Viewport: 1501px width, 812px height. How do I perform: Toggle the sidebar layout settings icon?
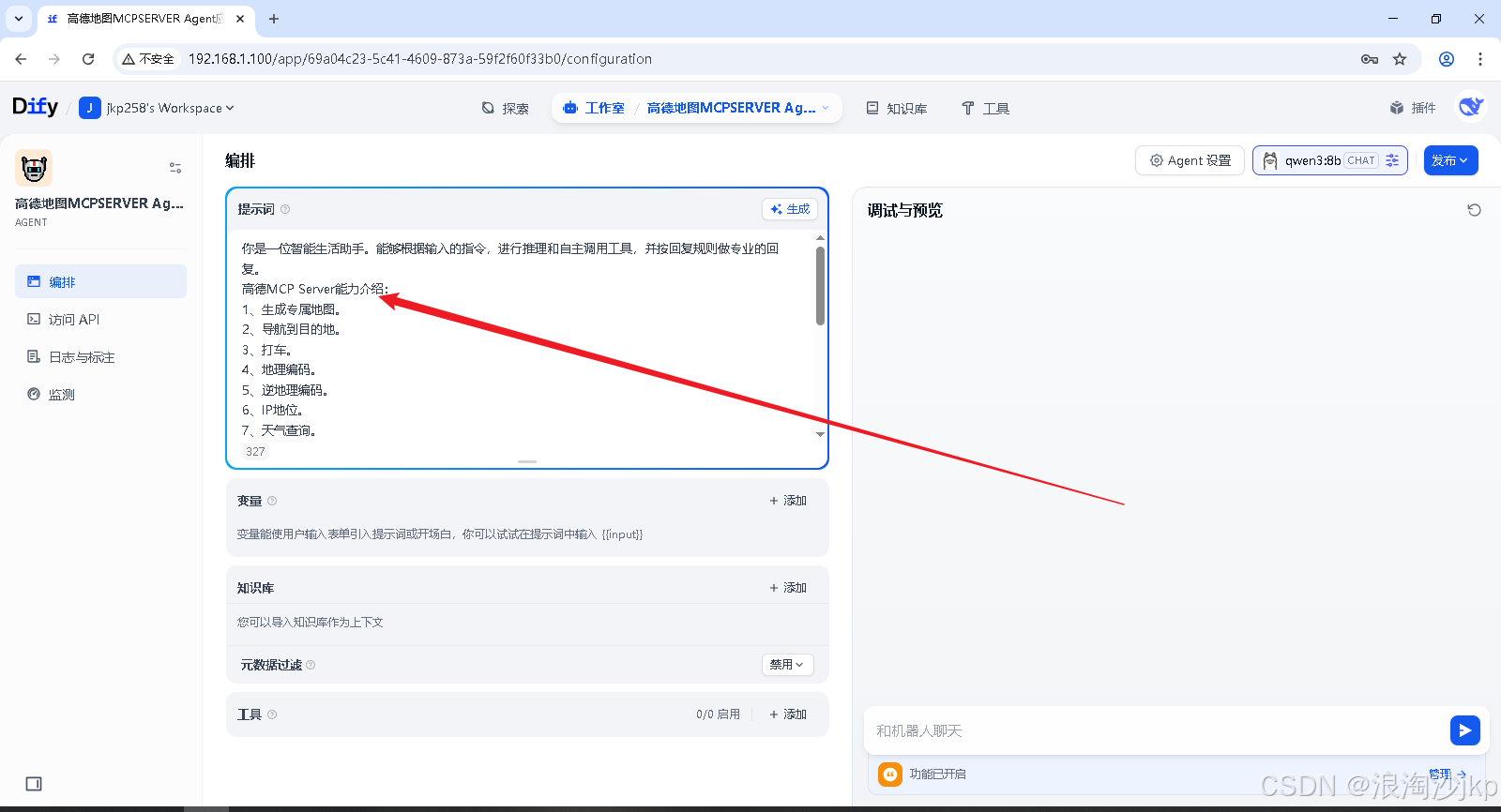[175, 168]
